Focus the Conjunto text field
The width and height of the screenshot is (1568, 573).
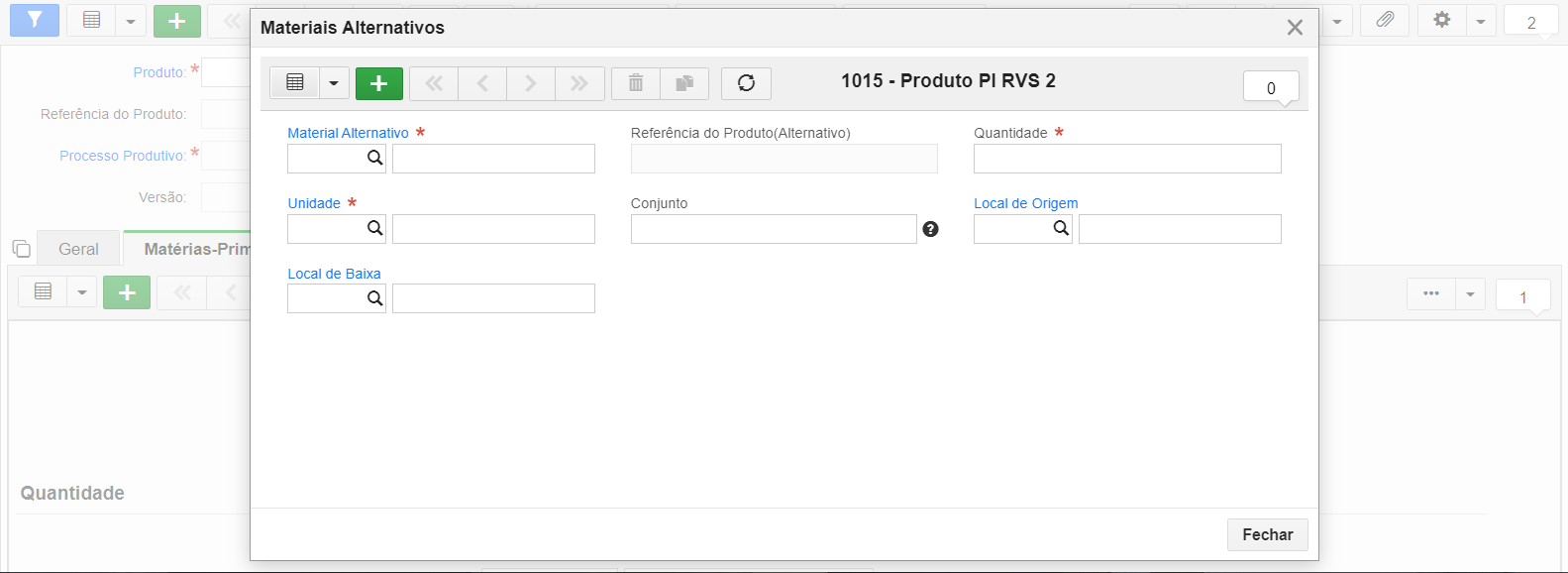(x=774, y=229)
